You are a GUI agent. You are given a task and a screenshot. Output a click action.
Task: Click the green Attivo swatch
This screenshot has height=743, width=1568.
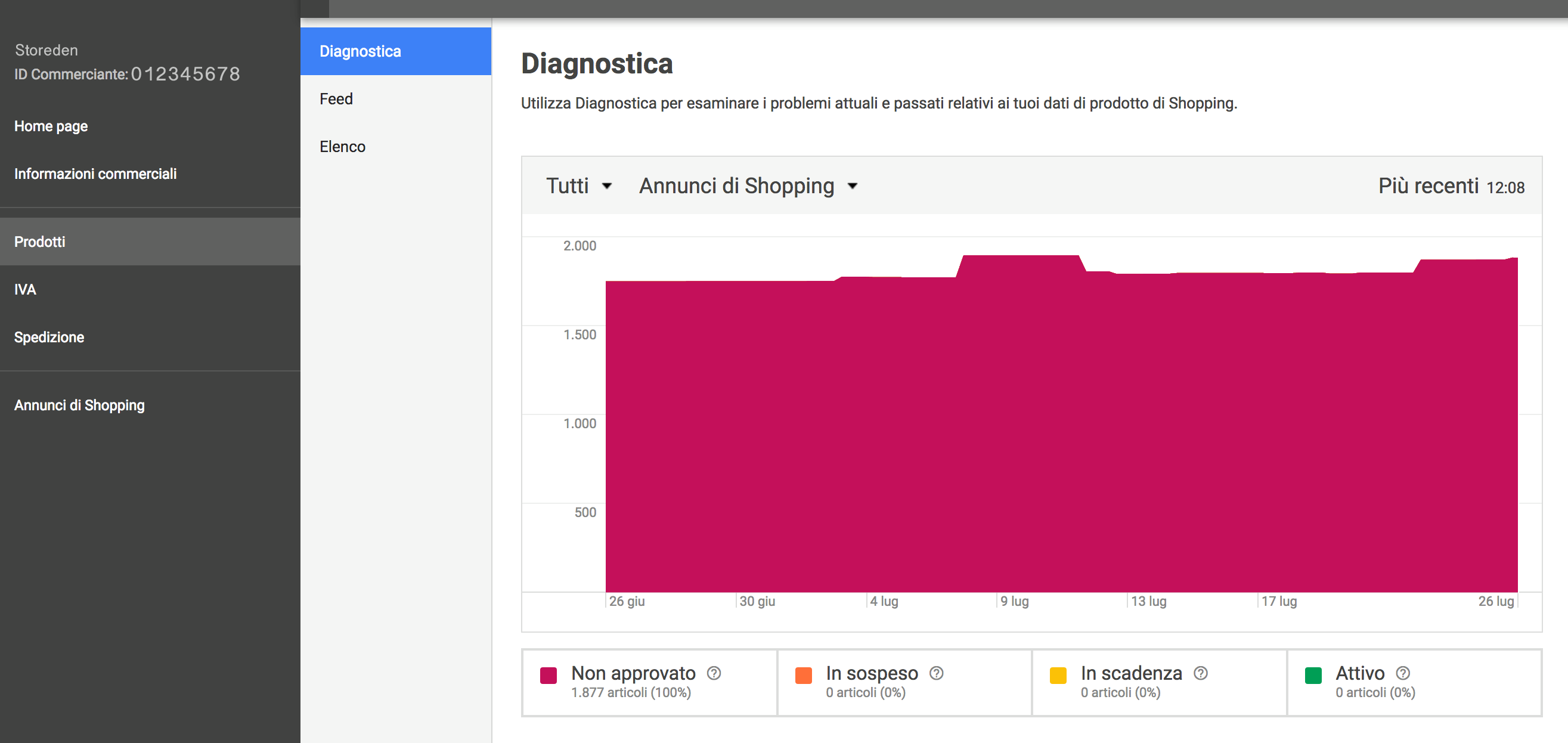[1313, 676]
